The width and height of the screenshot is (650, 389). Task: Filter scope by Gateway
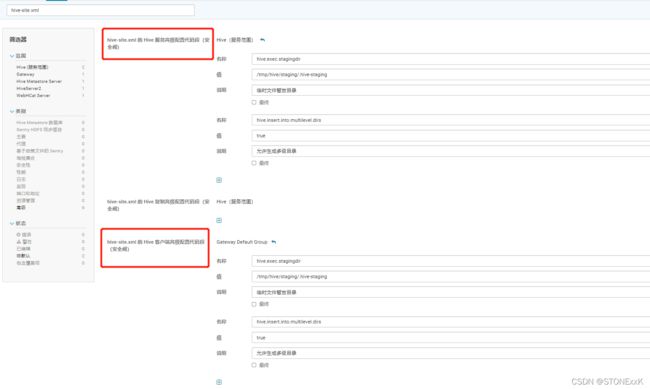click(25, 74)
